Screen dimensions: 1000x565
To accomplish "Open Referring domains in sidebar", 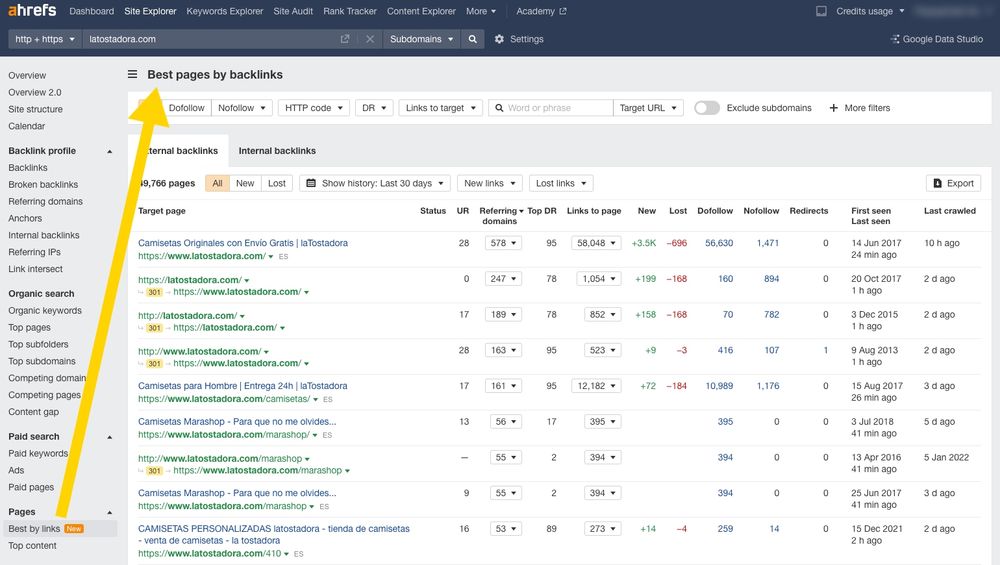I will (45, 202).
